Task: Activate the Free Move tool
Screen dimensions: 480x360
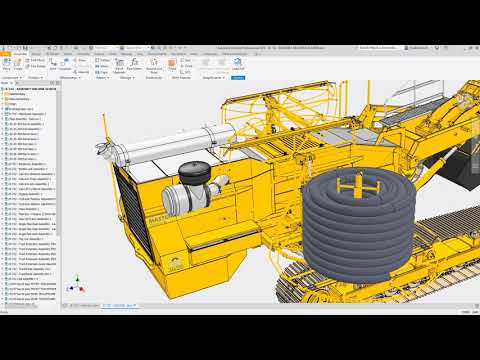Action: tap(35, 60)
